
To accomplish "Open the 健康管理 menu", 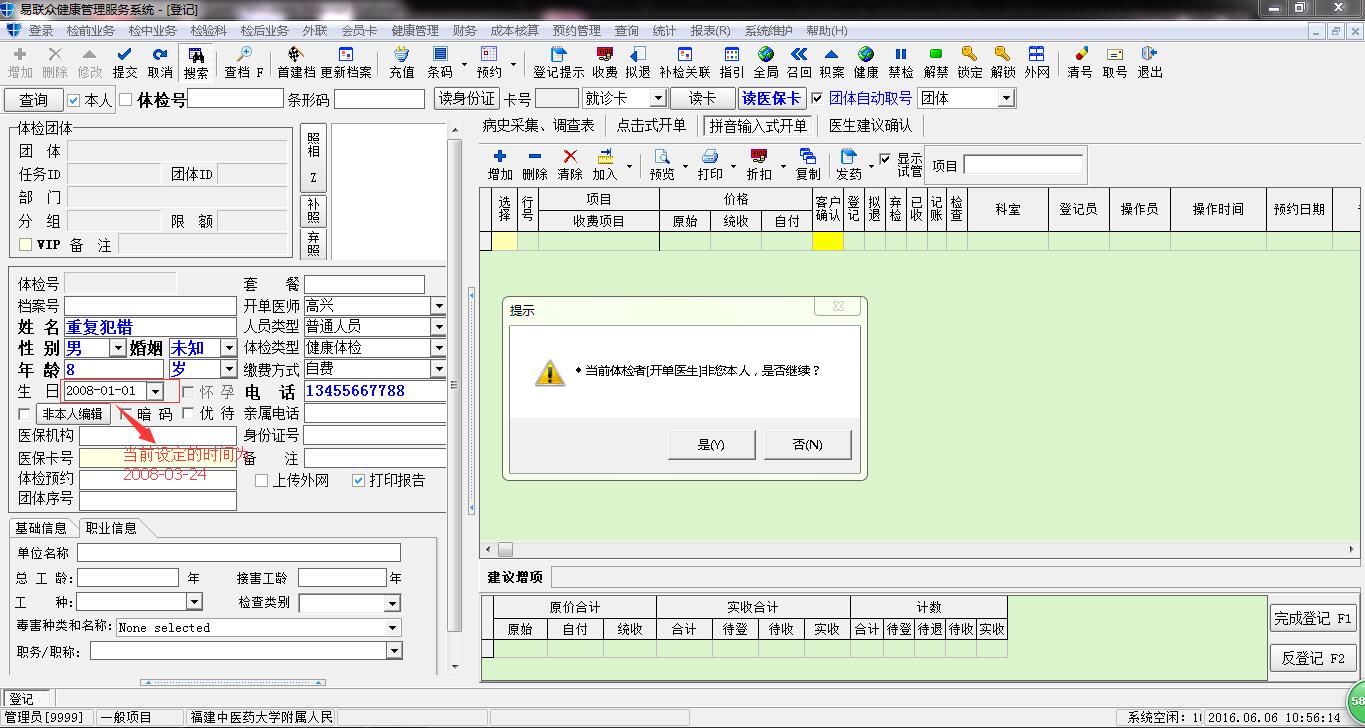I will (x=415, y=31).
